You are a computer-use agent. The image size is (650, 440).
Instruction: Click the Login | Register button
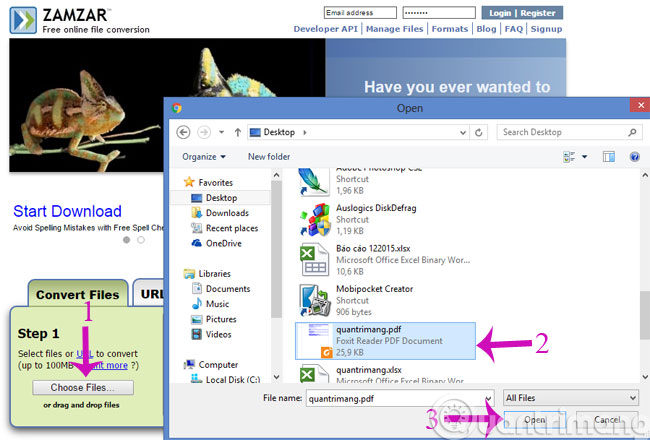click(x=522, y=13)
